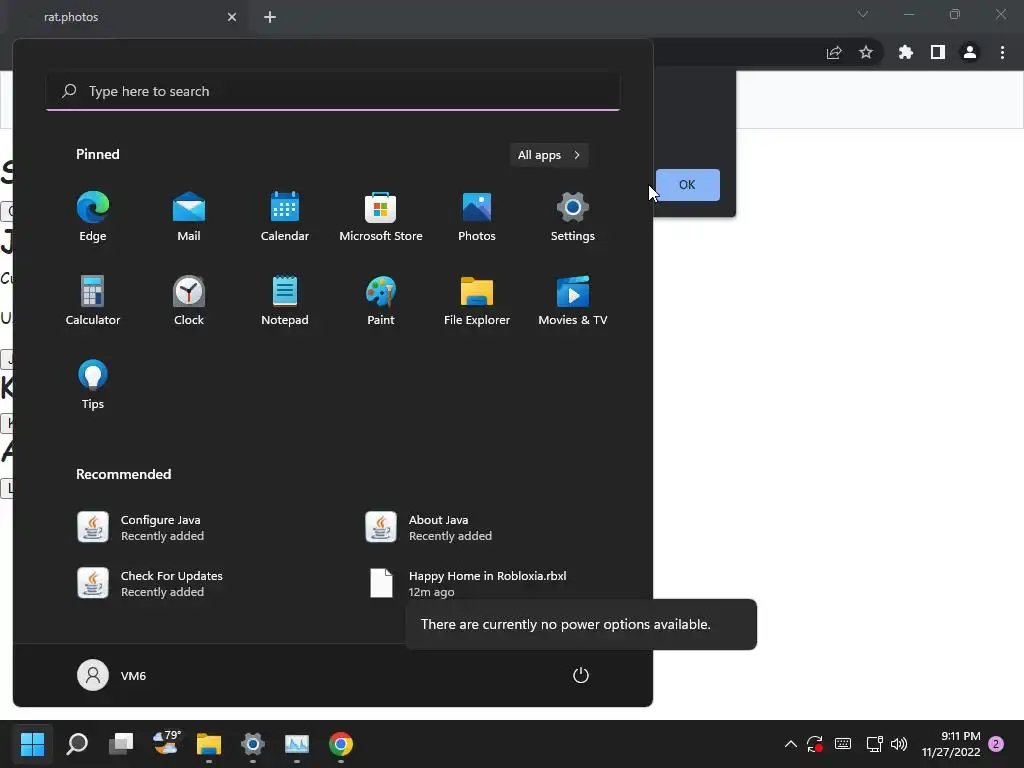Screen dimensions: 1024x768
Task: Open File Explorer from pinned apps
Action: 477,300
